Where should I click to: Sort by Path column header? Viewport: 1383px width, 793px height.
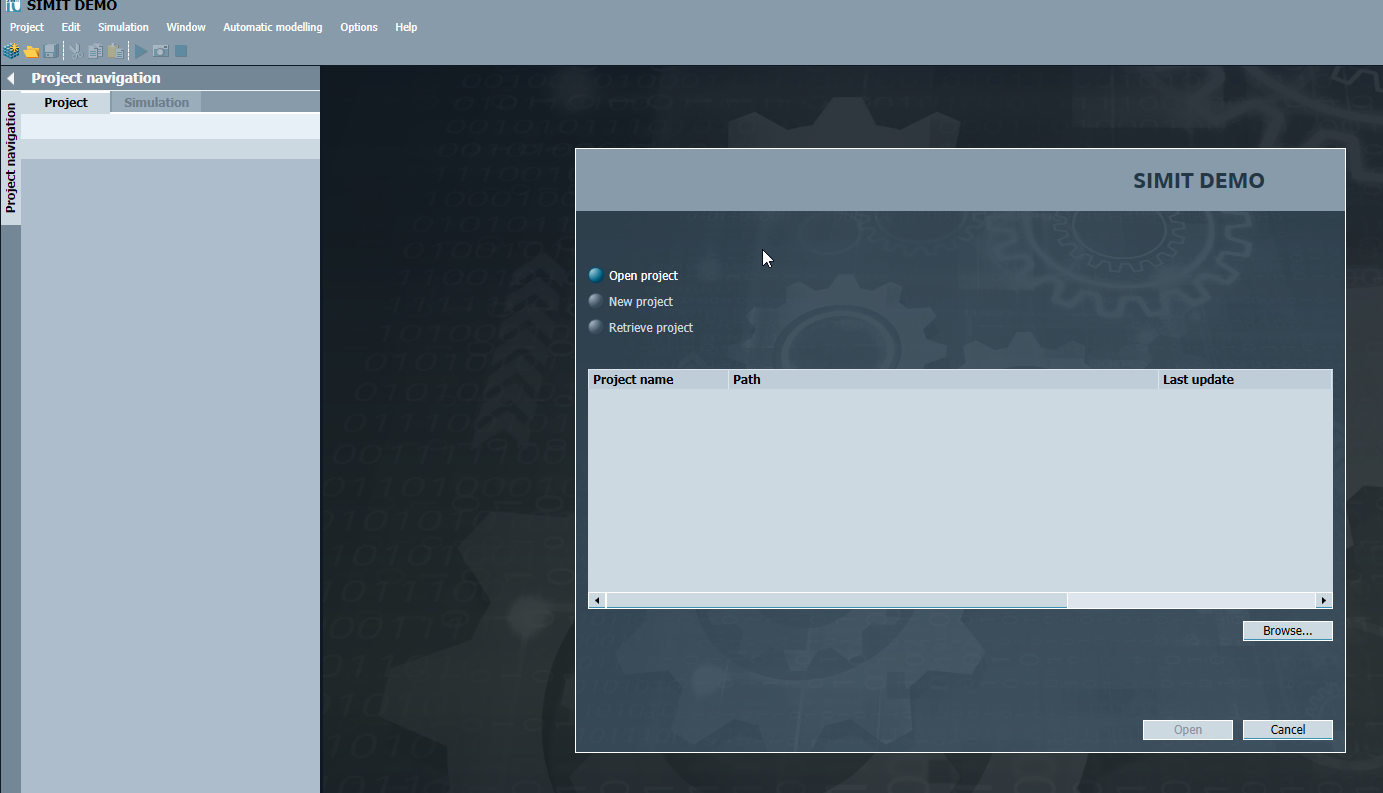point(943,380)
